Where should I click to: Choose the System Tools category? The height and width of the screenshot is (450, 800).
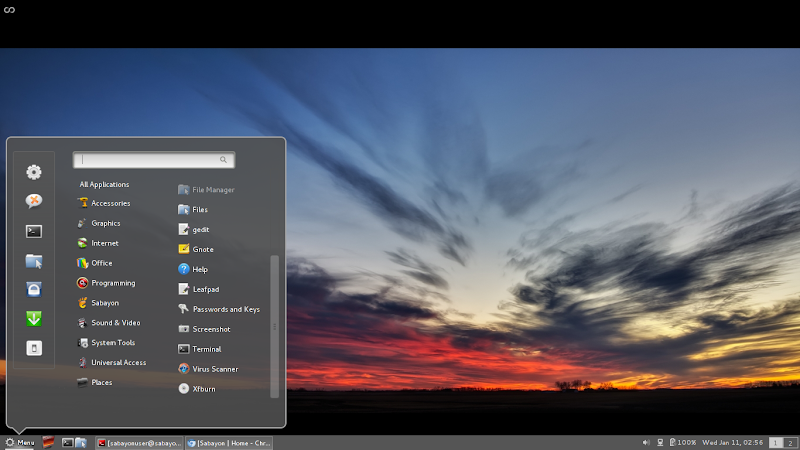coord(111,343)
